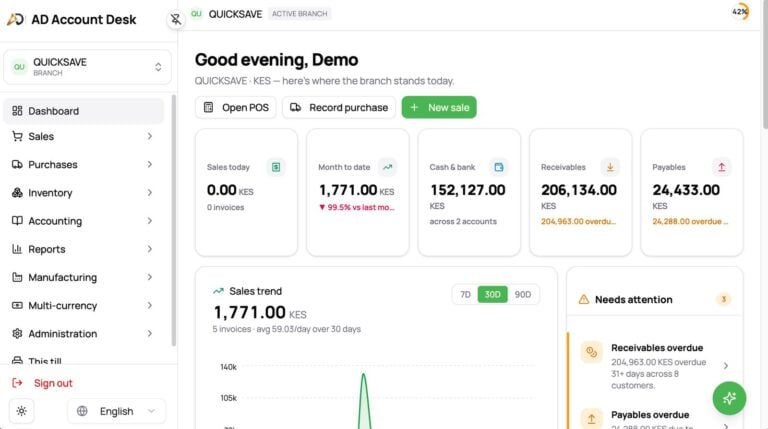Expand the Purchases chevron arrow
Screen dimensions: 768x429
(x=150, y=165)
